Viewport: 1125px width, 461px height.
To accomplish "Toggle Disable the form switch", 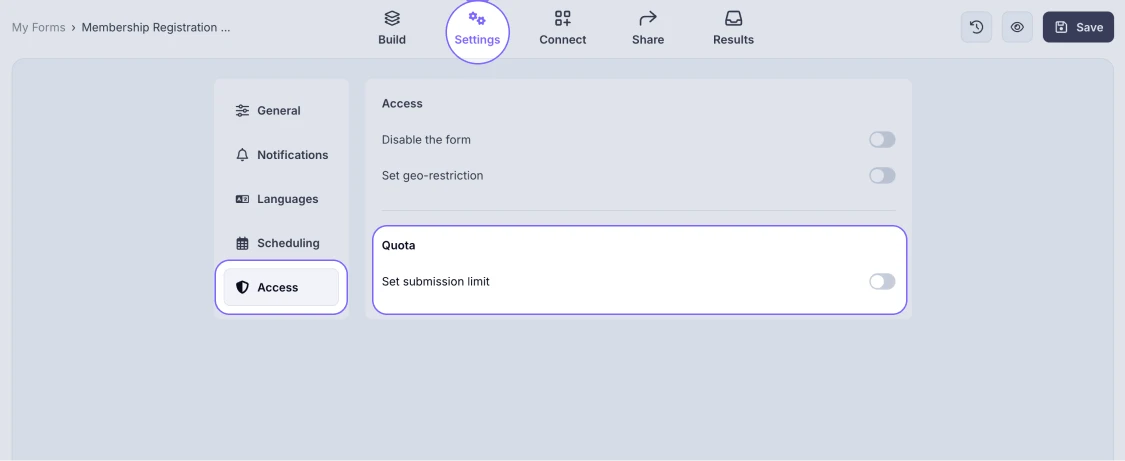I will [882, 140].
